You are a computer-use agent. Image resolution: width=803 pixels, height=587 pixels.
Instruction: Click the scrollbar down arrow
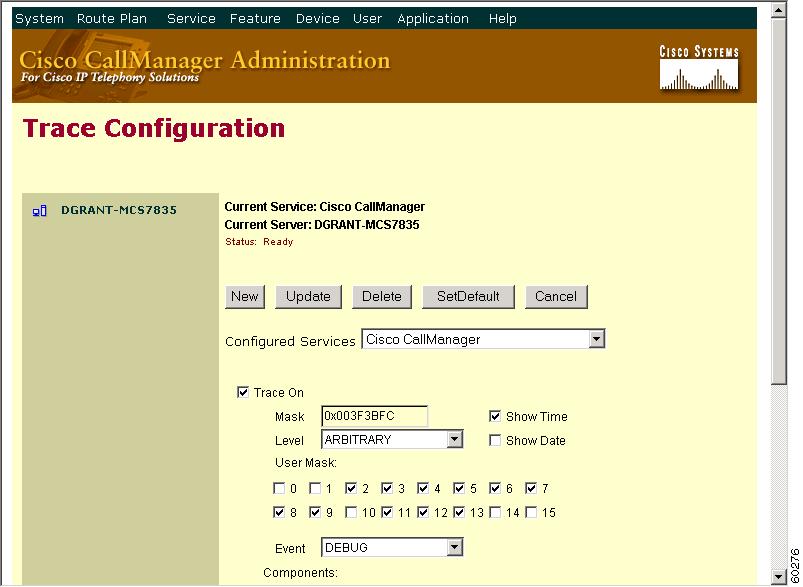(779, 577)
